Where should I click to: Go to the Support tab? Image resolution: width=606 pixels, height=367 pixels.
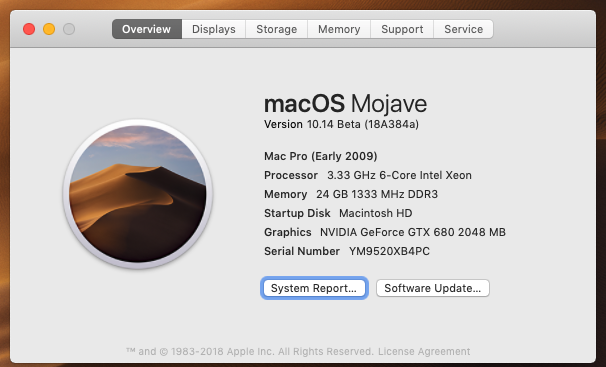[x=402, y=29]
